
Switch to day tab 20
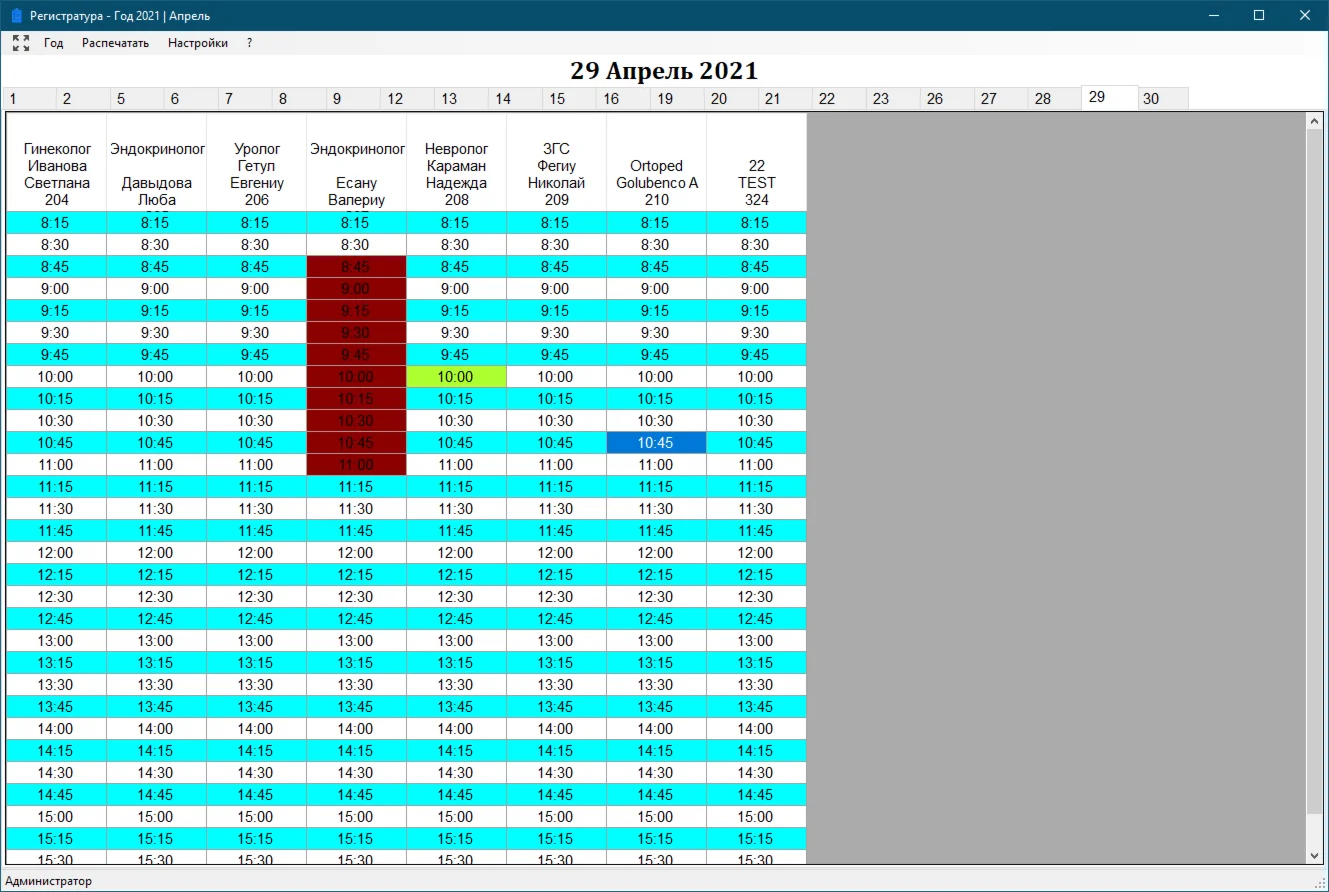point(731,99)
